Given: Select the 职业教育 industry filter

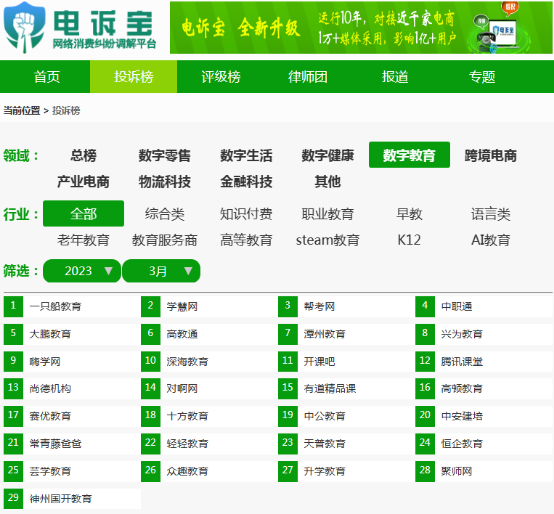Looking at the screenshot, I should pyautogui.click(x=328, y=214).
